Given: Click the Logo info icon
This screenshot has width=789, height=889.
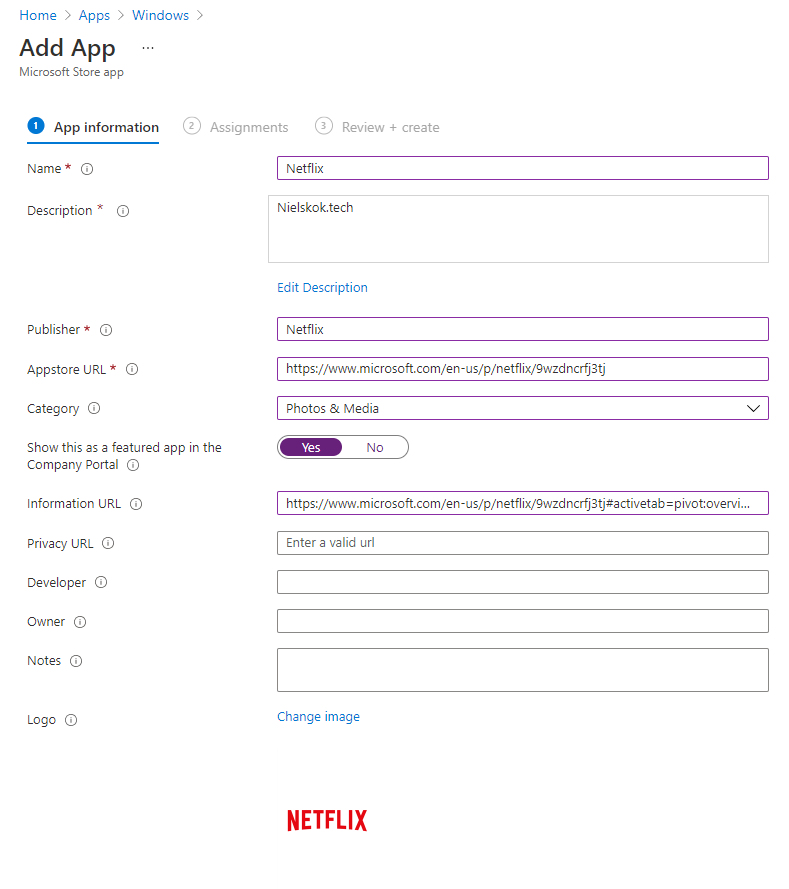Looking at the screenshot, I should 71,720.
